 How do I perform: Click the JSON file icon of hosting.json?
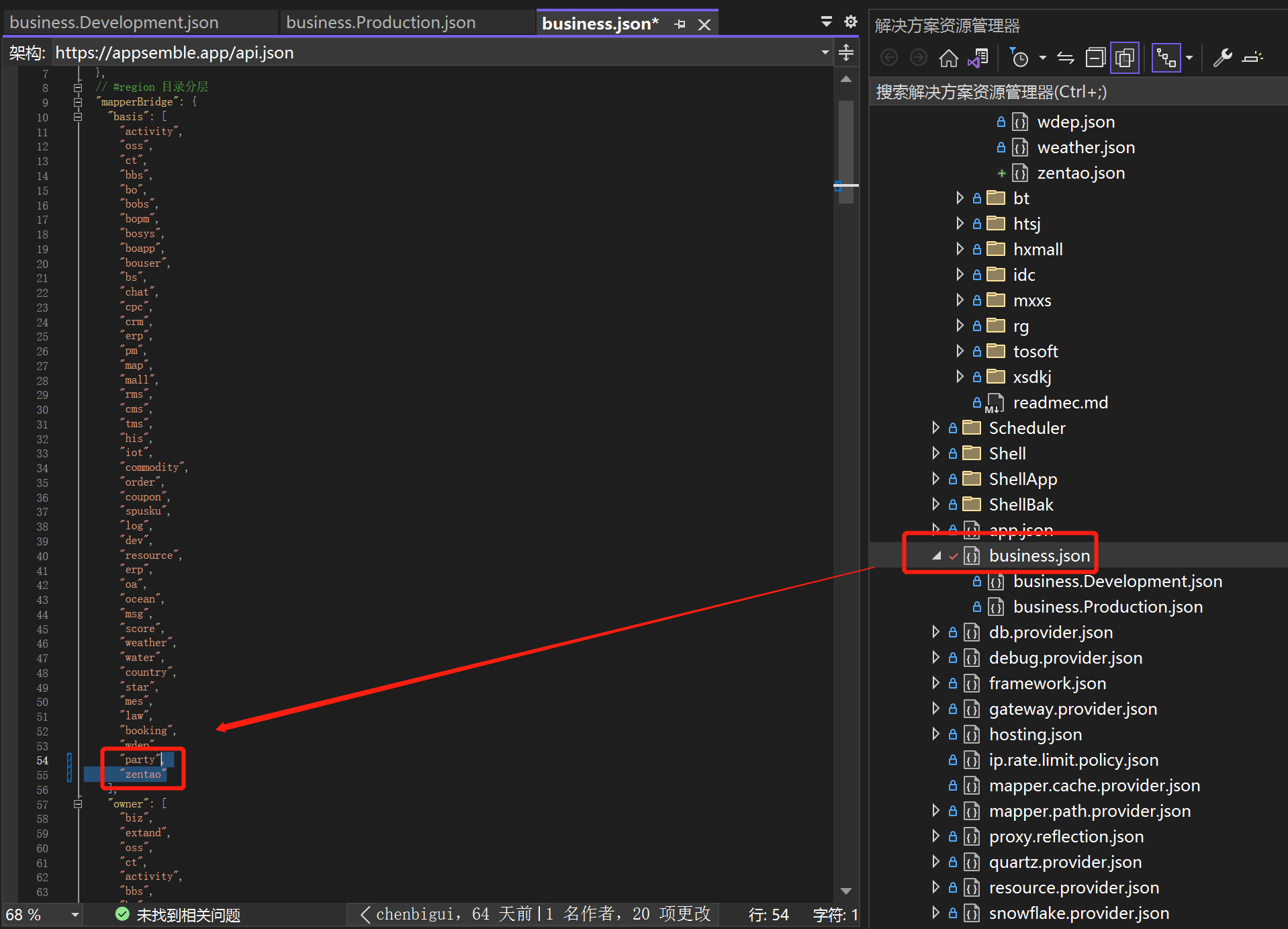point(972,734)
